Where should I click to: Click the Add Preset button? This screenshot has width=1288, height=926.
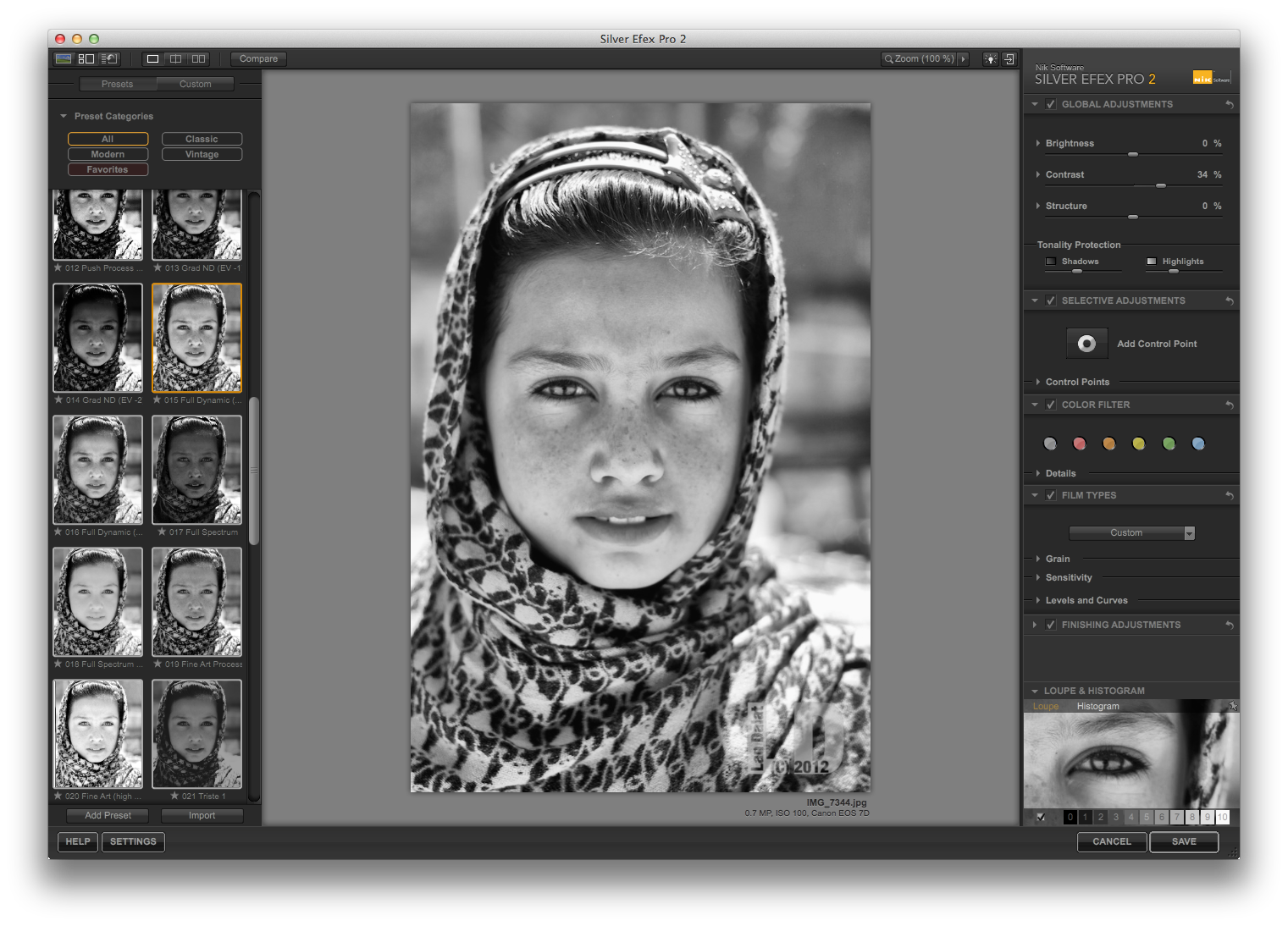coord(108,816)
